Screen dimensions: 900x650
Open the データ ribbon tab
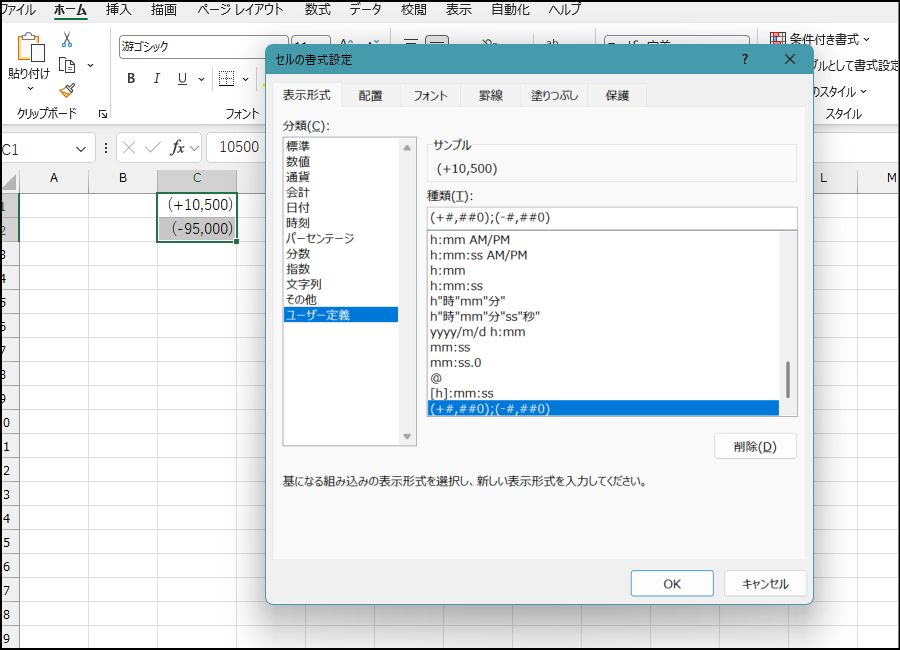click(x=366, y=10)
